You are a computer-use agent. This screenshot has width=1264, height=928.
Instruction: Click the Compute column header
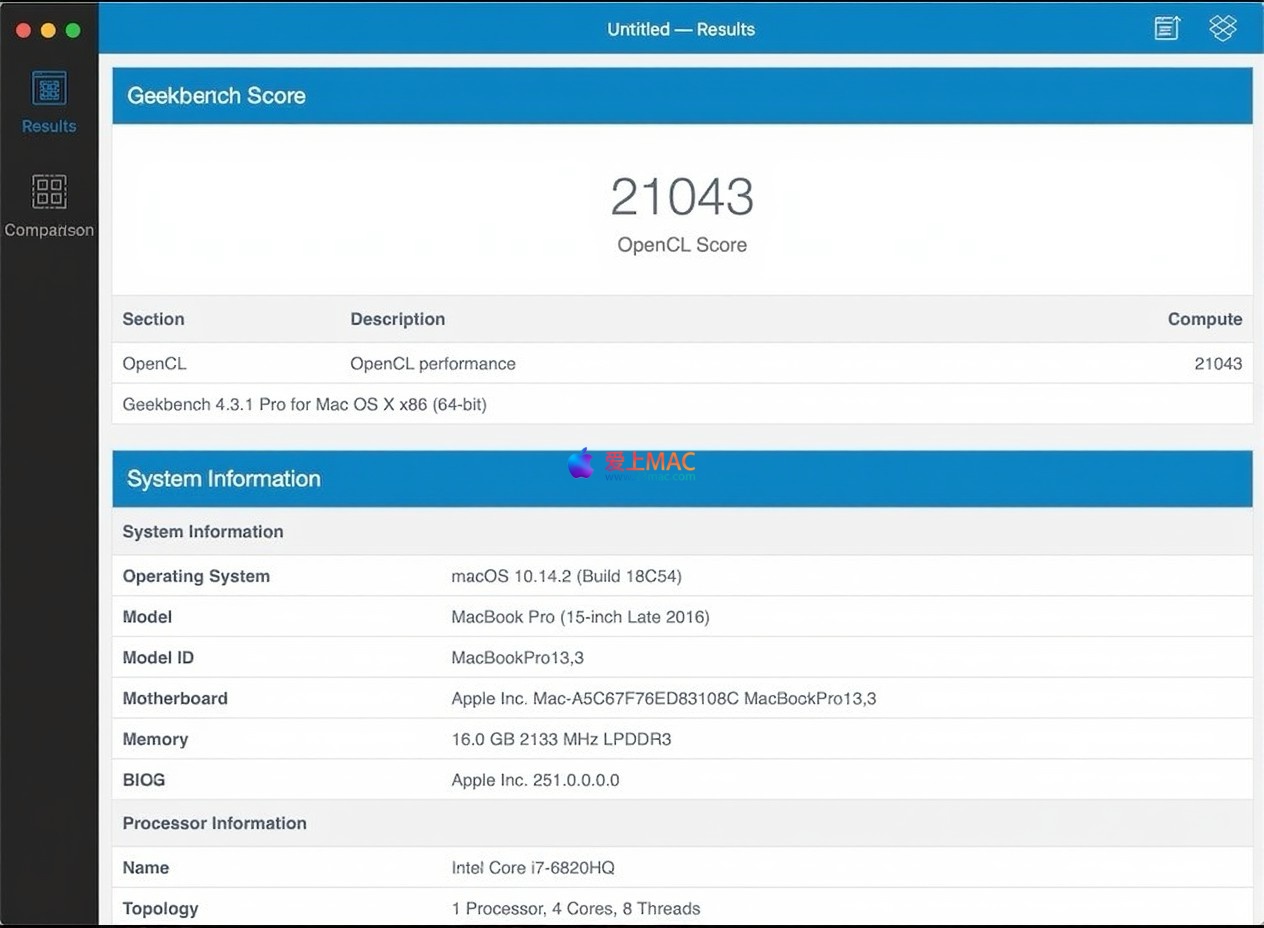pos(1204,319)
